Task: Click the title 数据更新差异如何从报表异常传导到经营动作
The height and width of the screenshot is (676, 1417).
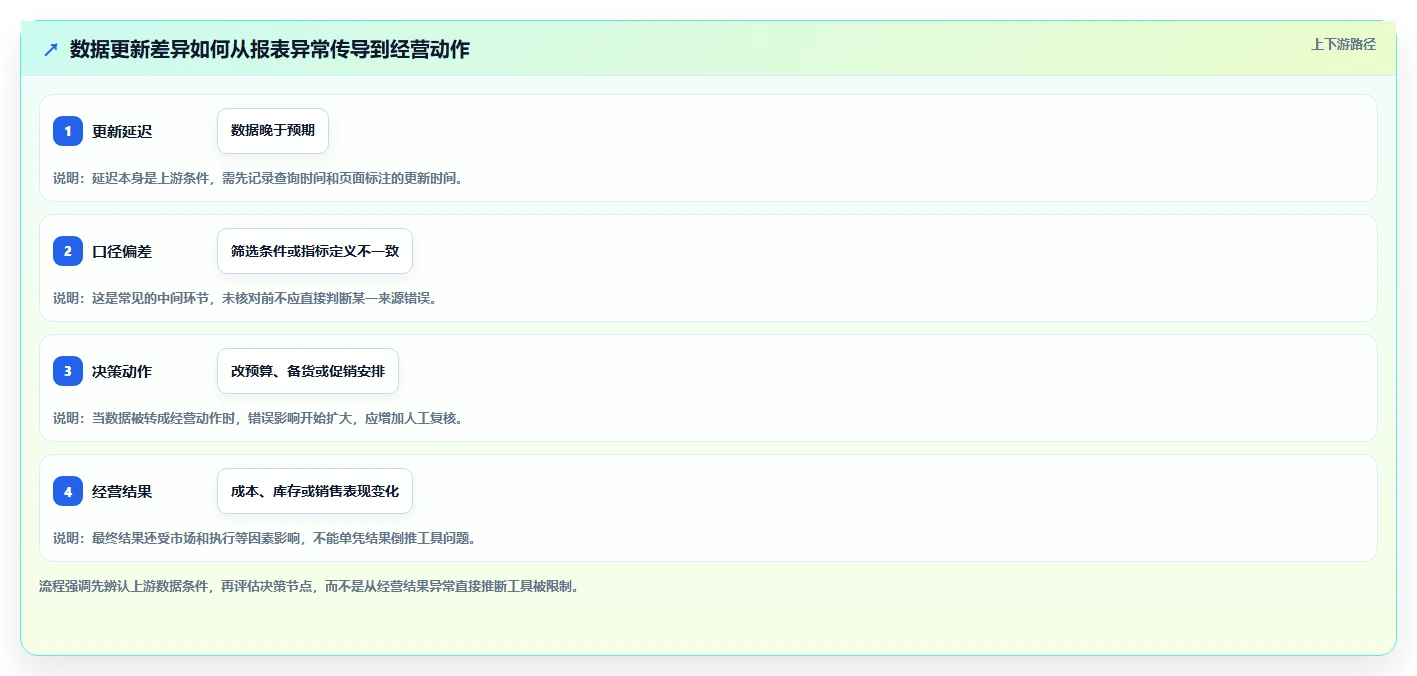Action: tap(269, 49)
